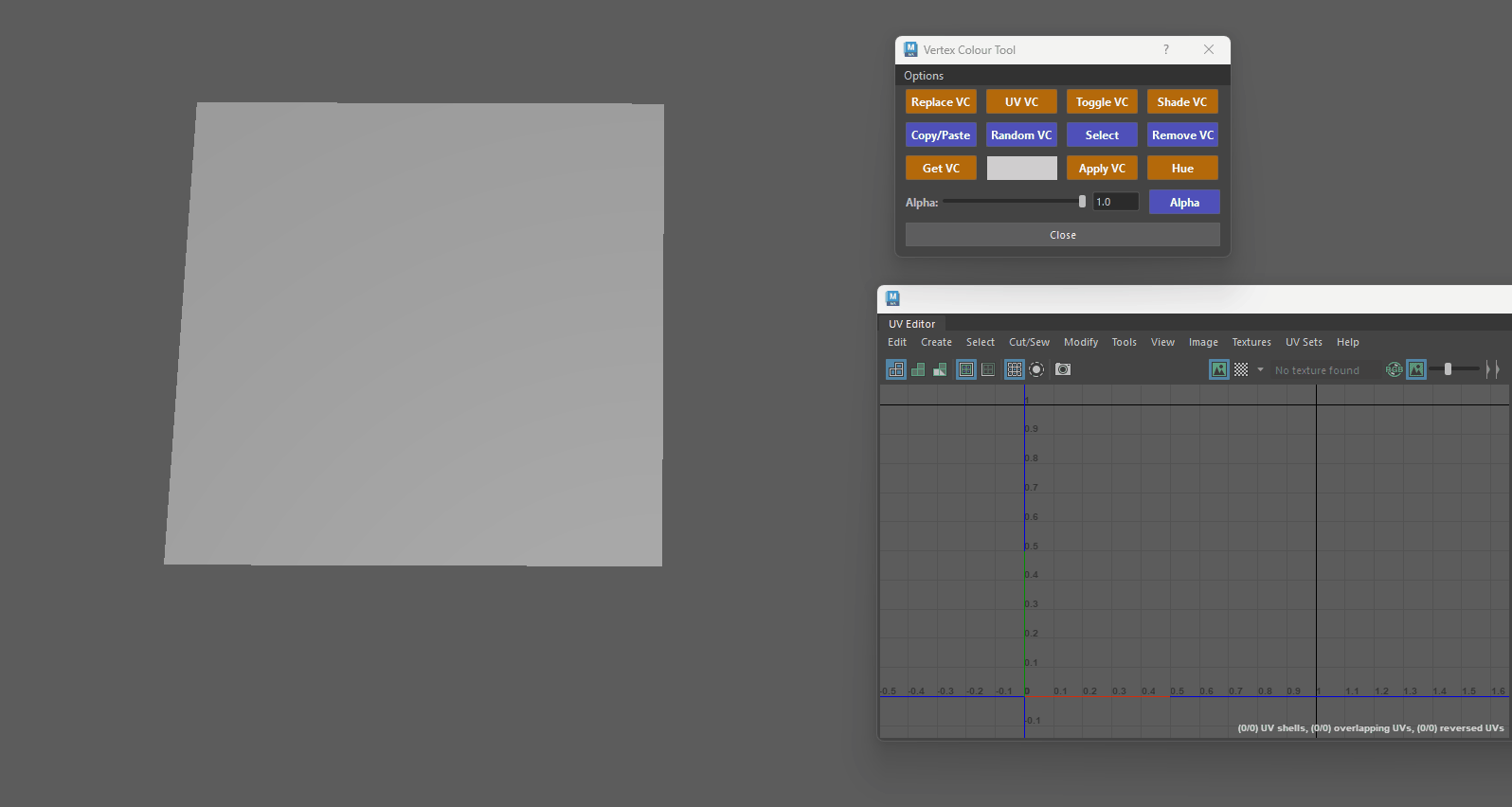Viewport: 1512px width, 807px height.
Task: Click the Shade VC button
Action: [x=1182, y=102]
